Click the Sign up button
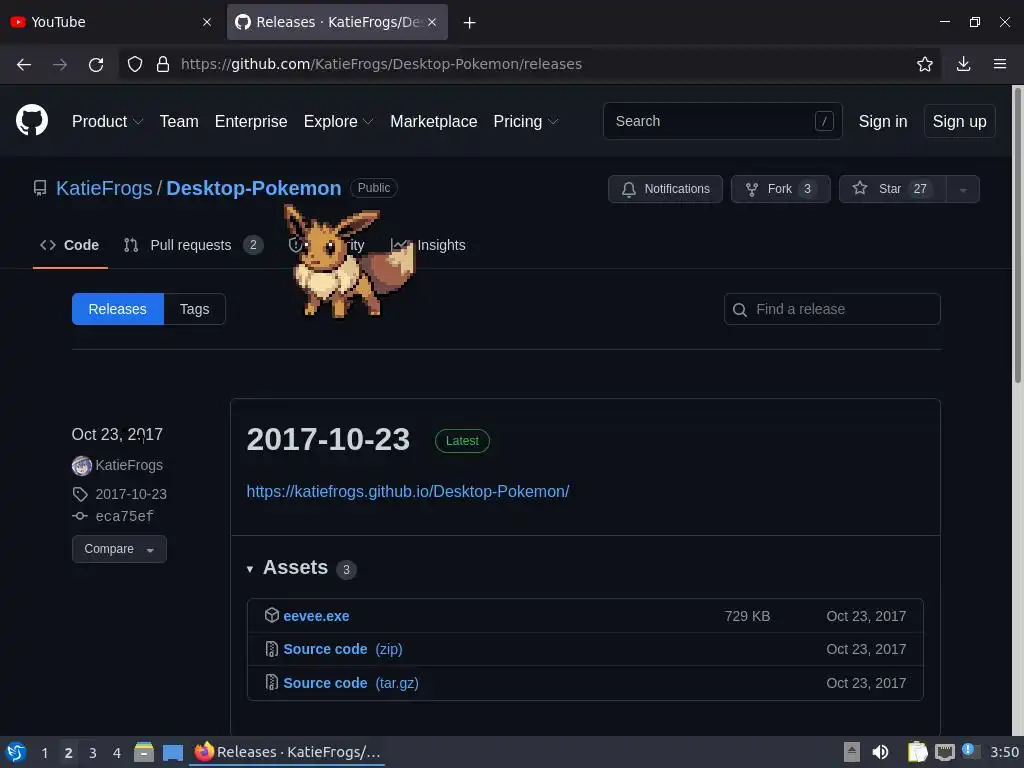Image resolution: width=1024 pixels, height=768 pixels. tap(959, 121)
